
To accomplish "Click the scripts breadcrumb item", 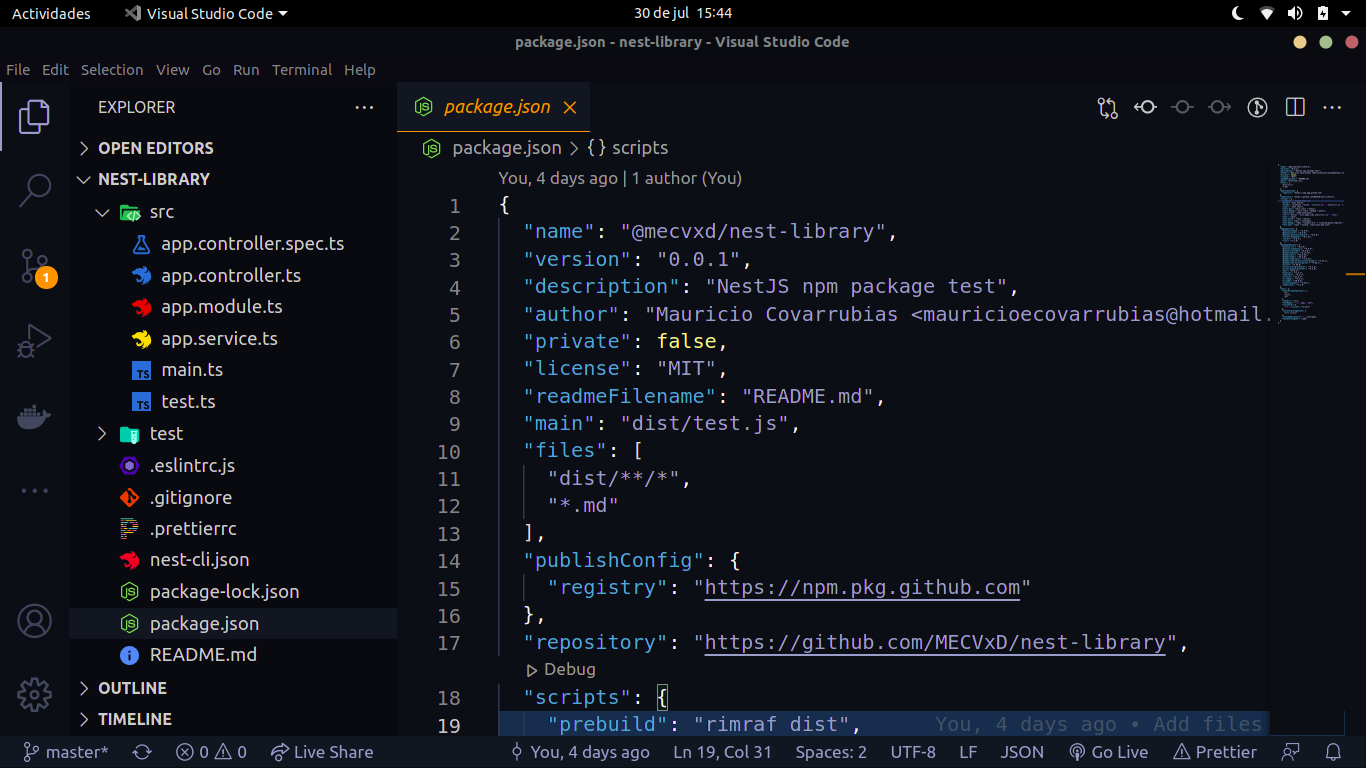I will point(627,148).
